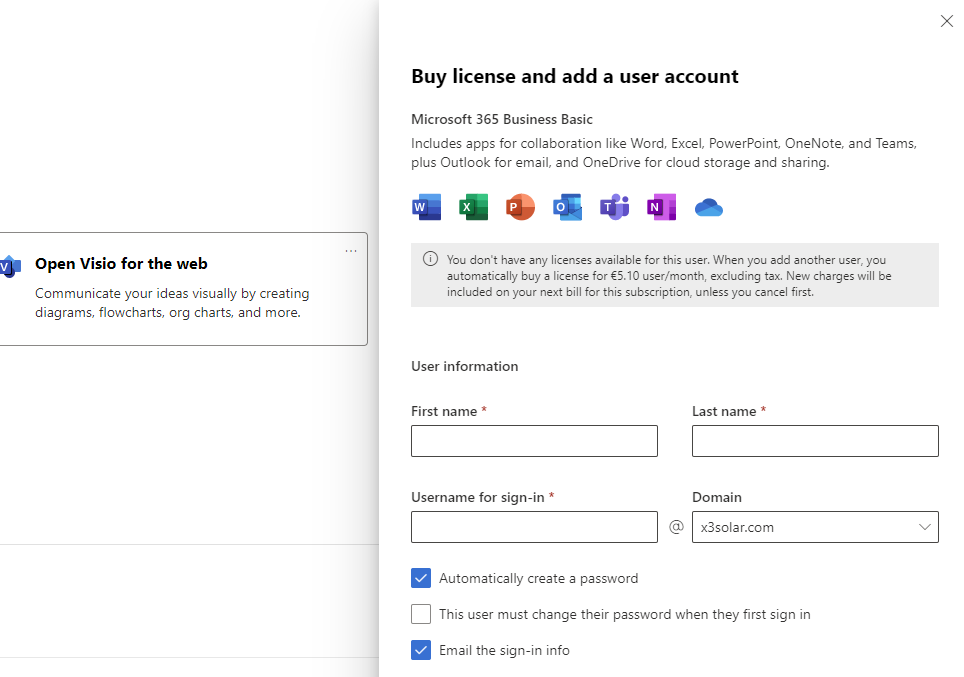Click the Visio card description text
Screen dimensions: 964x677
(x=172, y=303)
